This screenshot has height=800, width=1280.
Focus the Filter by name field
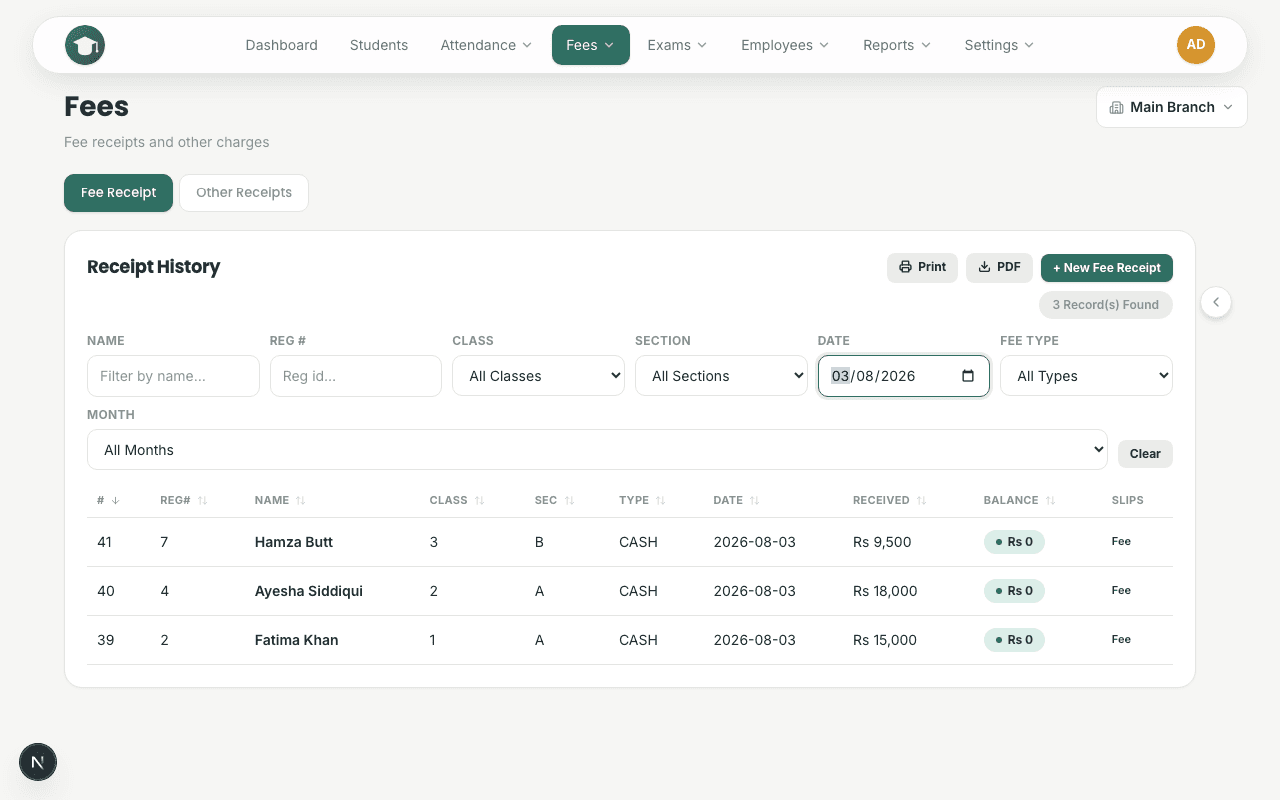173,376
